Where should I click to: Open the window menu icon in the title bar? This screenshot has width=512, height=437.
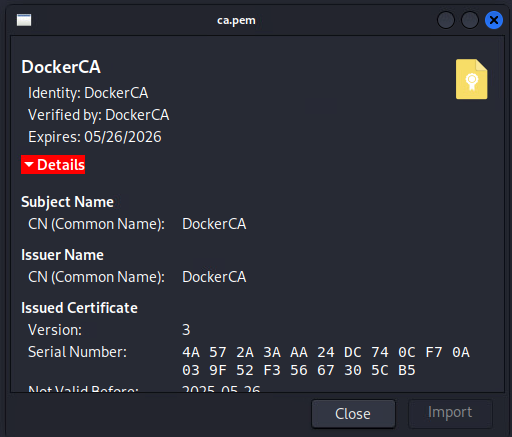[24, 20]
